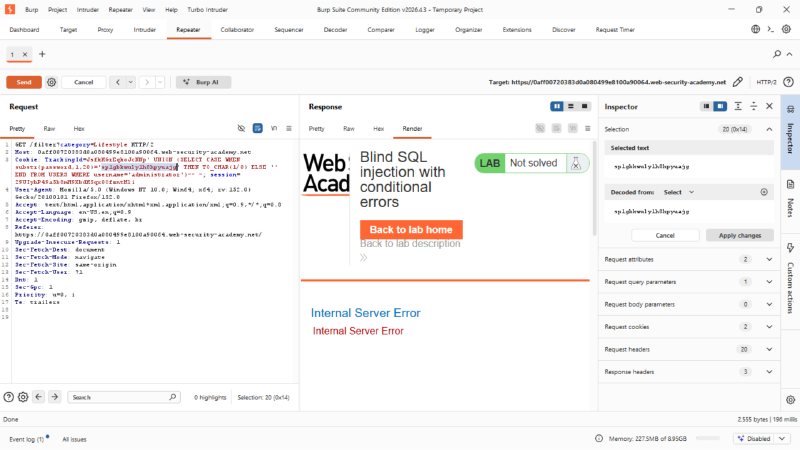Screen dimensions: 800x450
Task: Open the next-request history dropdown arrow
Action: pyautogui.click(x=160, y=82)
